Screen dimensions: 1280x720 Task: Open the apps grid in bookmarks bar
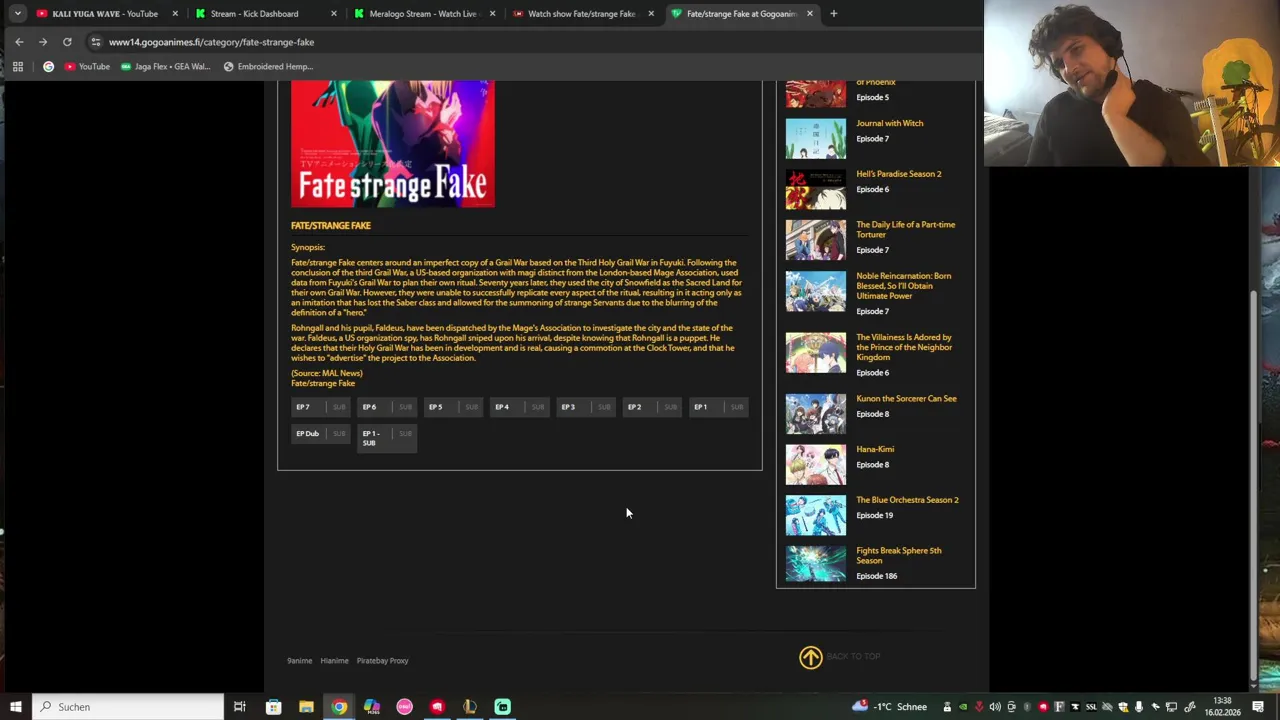tap(17, 67)
